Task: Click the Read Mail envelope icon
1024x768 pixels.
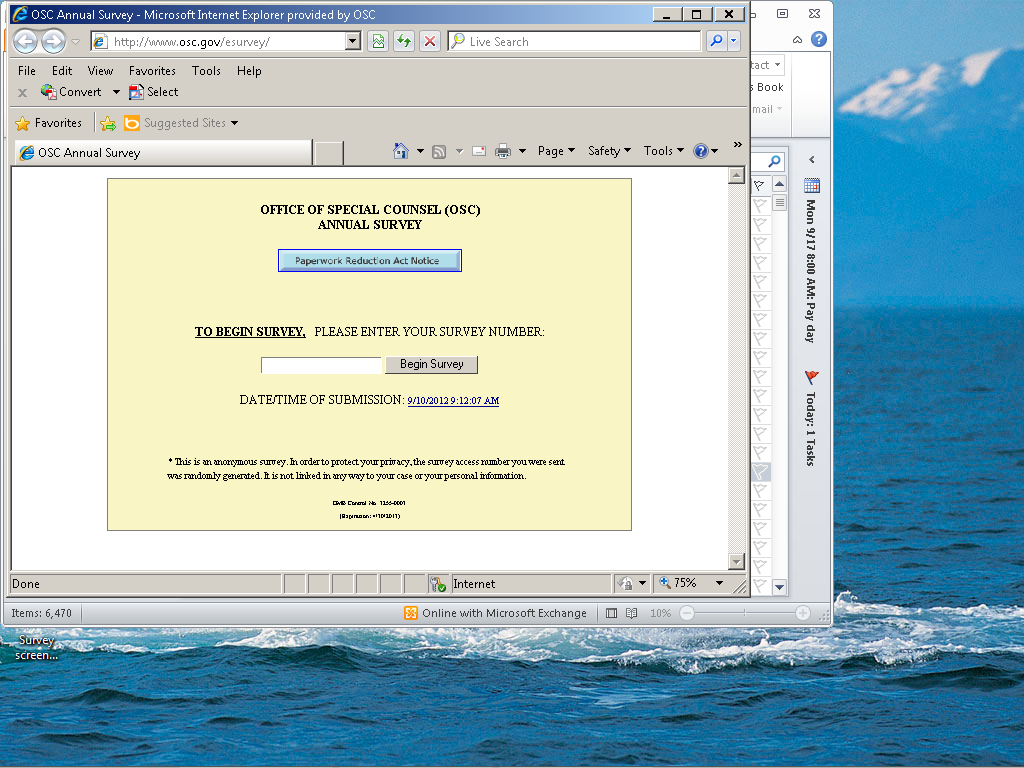Action: (479, 151)
